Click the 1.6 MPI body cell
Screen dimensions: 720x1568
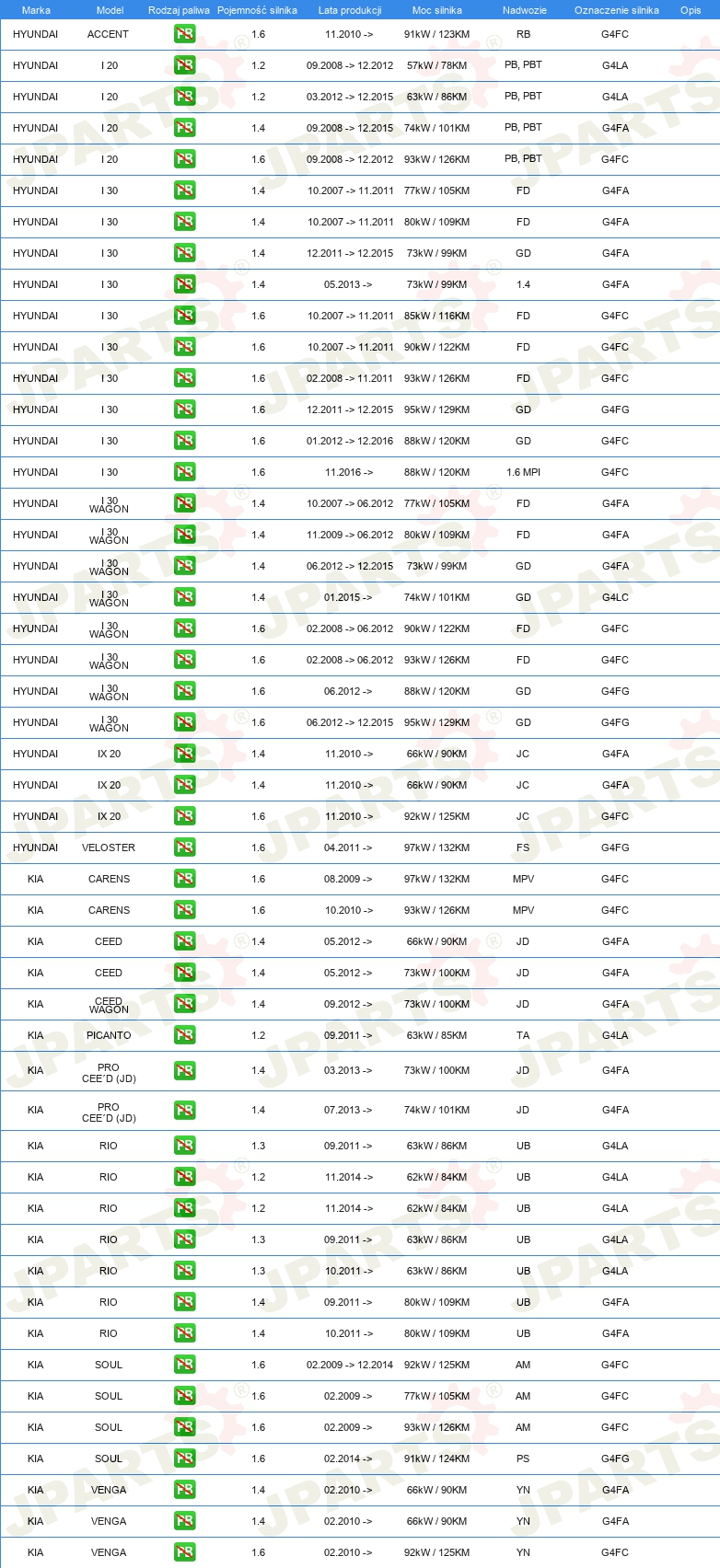[523, 472]
